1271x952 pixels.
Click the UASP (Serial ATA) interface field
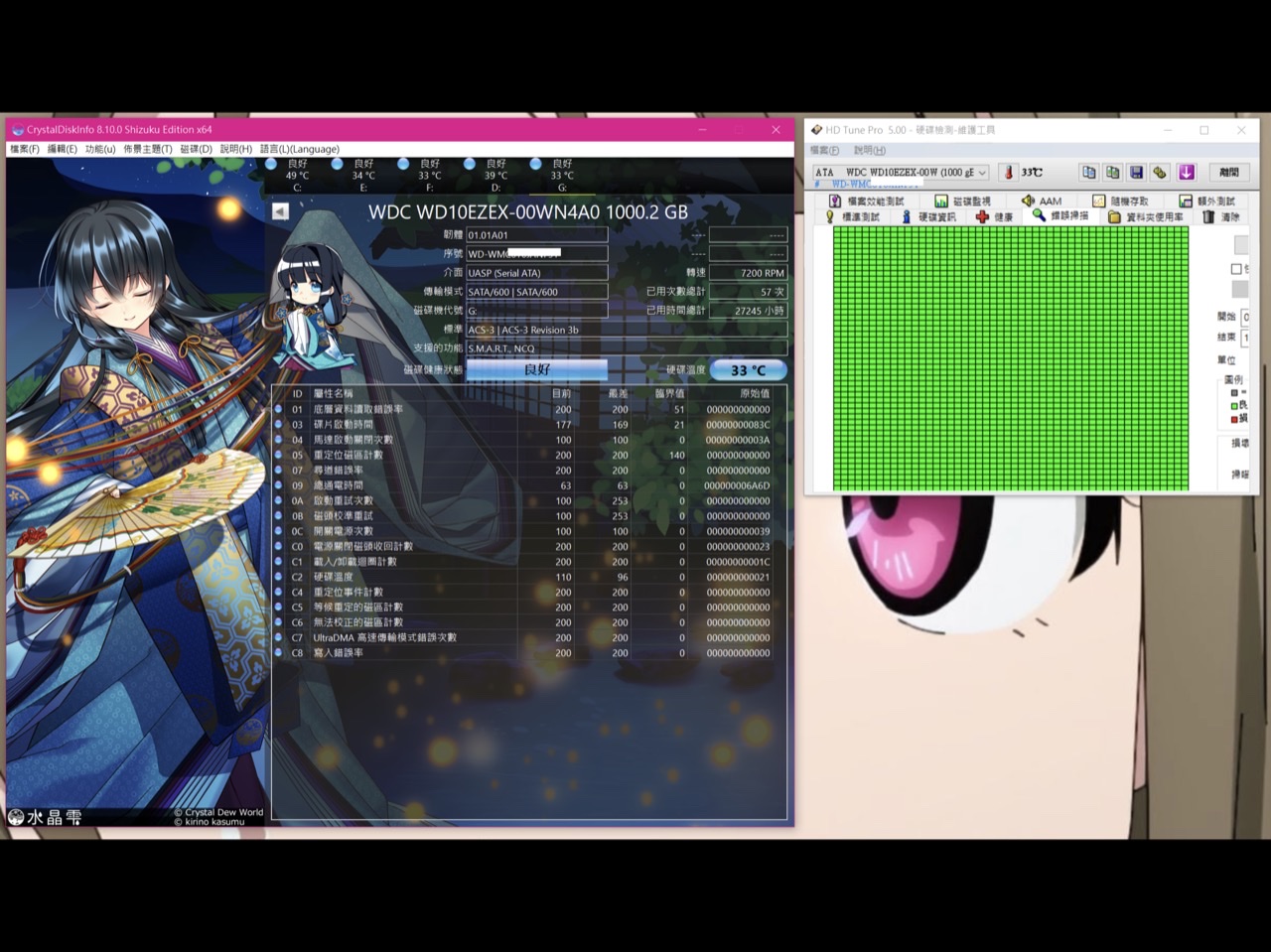pos(537,273)
